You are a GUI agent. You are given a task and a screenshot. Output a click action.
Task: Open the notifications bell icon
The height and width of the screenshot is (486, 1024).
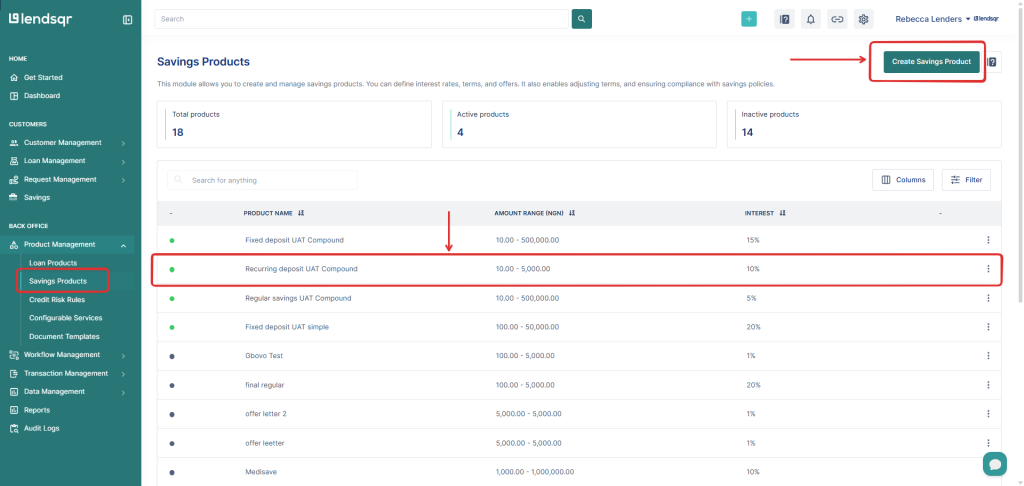tap(811, 19)
